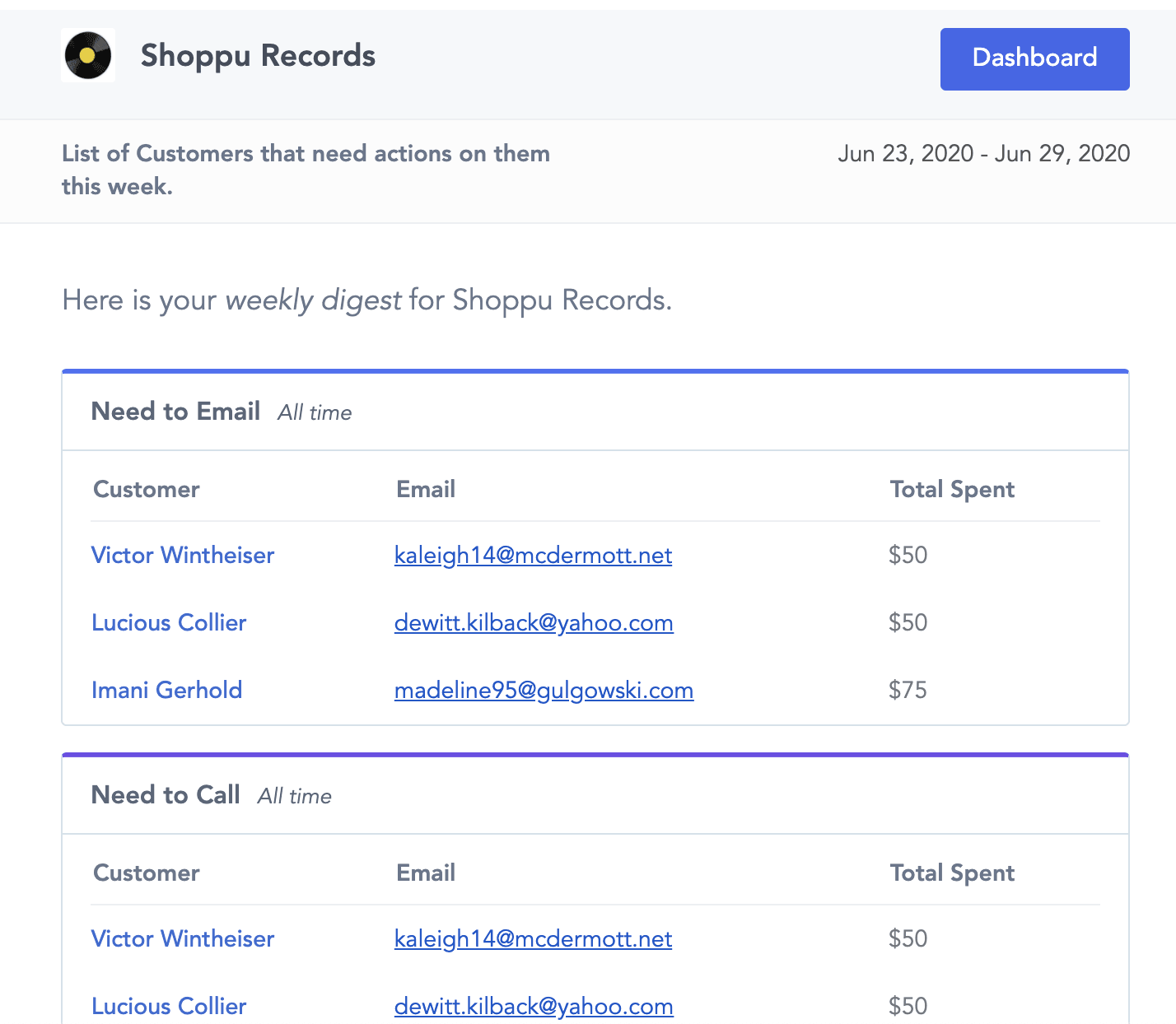Image resolution: width=1176 pixels, height=1024 pixels.
Task: Open Lucious Collier's profile in Need to Email
Action: (x=169, y=623)
